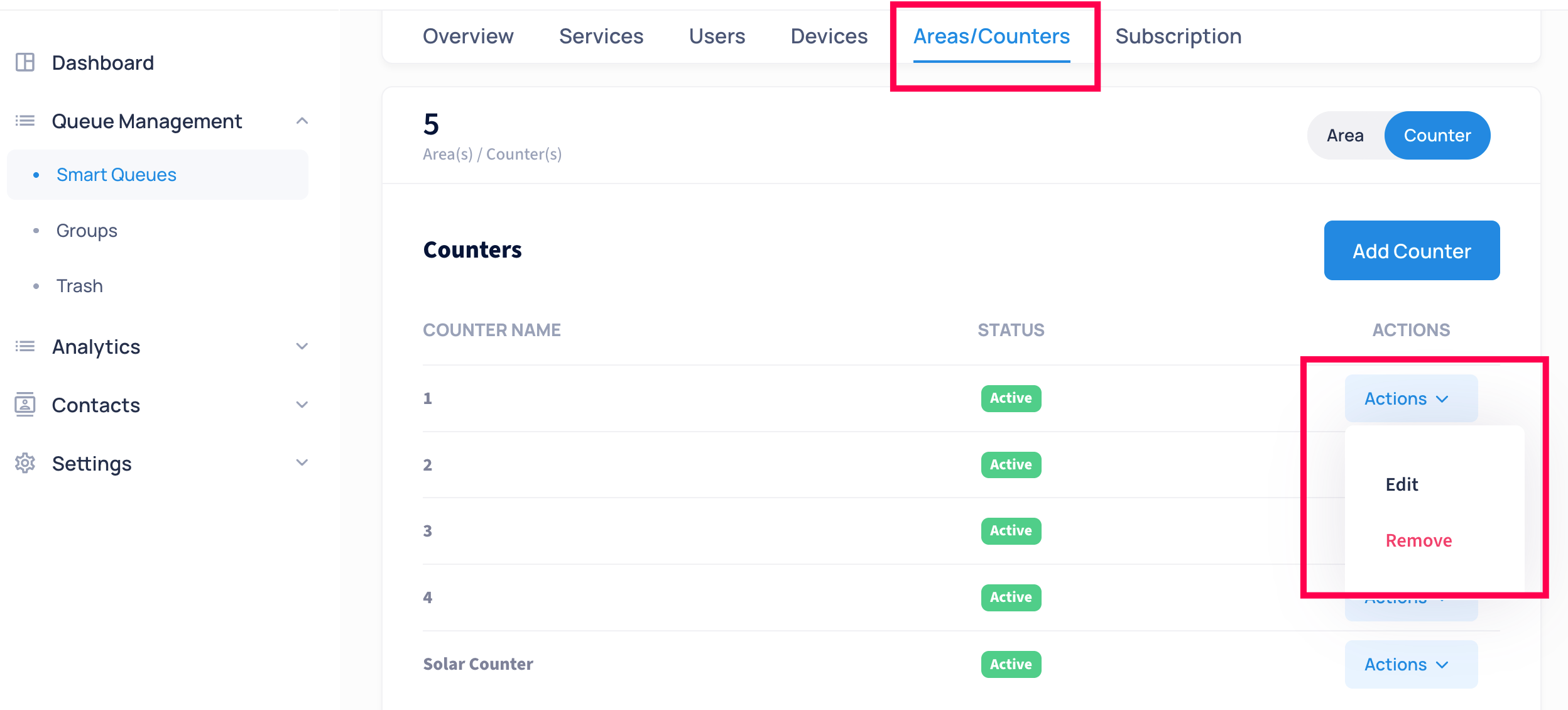This screenshot has width=1568, height=710.
Task: Click the COUNTER NAME column header
Action: pos(492,330)
